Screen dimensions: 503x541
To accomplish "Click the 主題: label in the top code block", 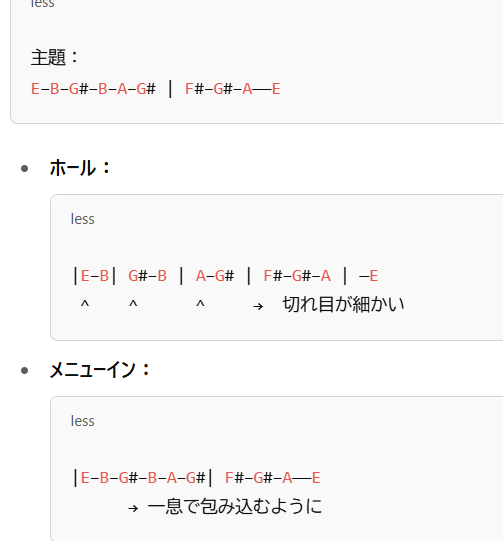I will 55,57.
